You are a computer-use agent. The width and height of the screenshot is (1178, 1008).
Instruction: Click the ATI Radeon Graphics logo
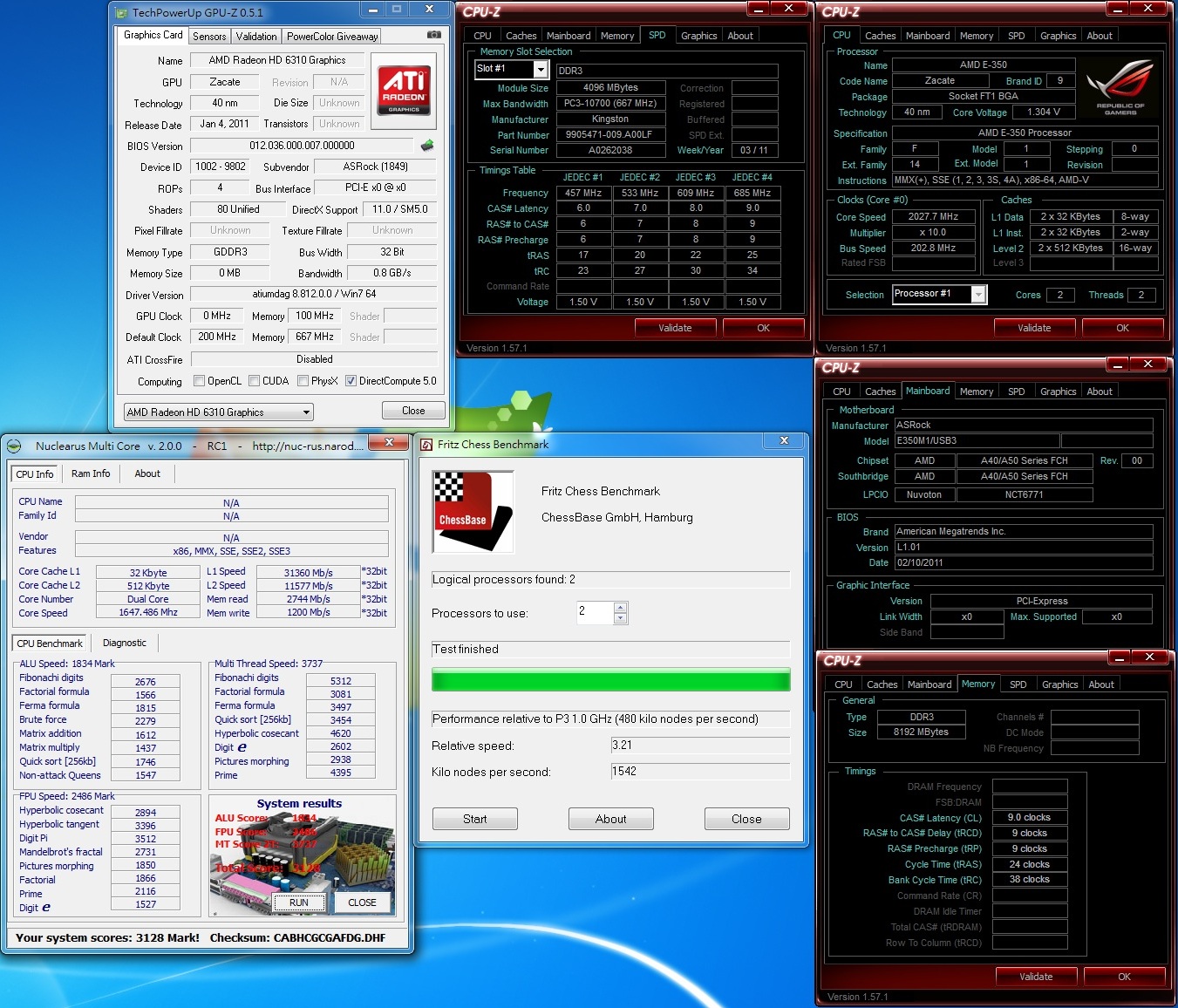tap(404, 89)
